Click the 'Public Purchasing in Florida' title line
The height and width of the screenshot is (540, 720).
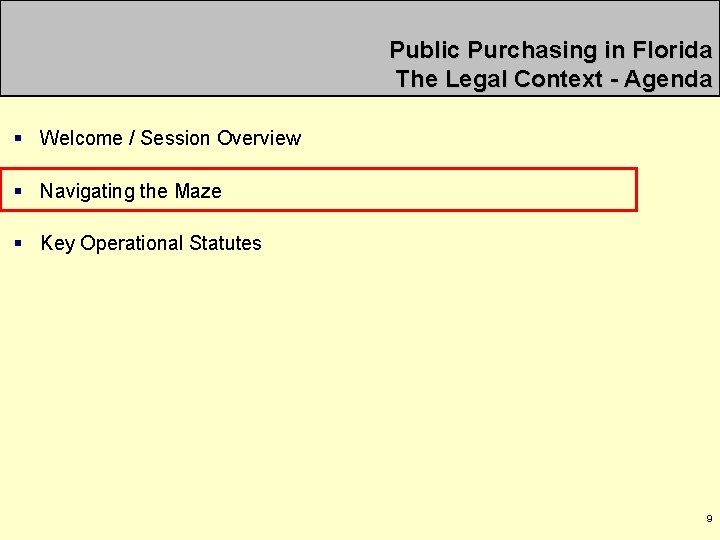551,50
